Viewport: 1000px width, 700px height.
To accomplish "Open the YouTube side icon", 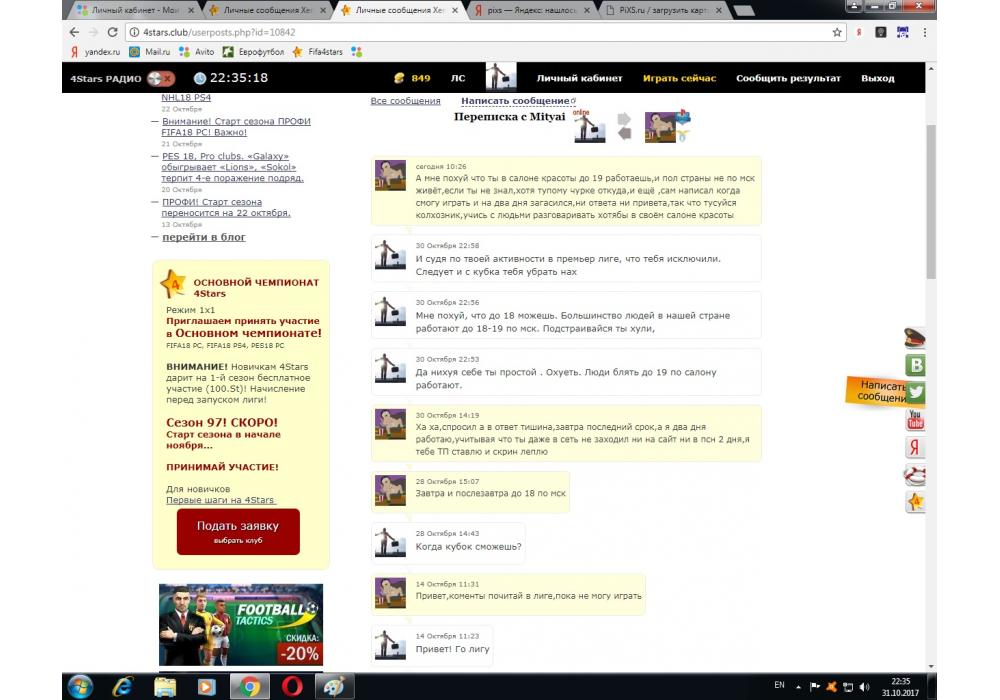I will (x=915, y=420).
